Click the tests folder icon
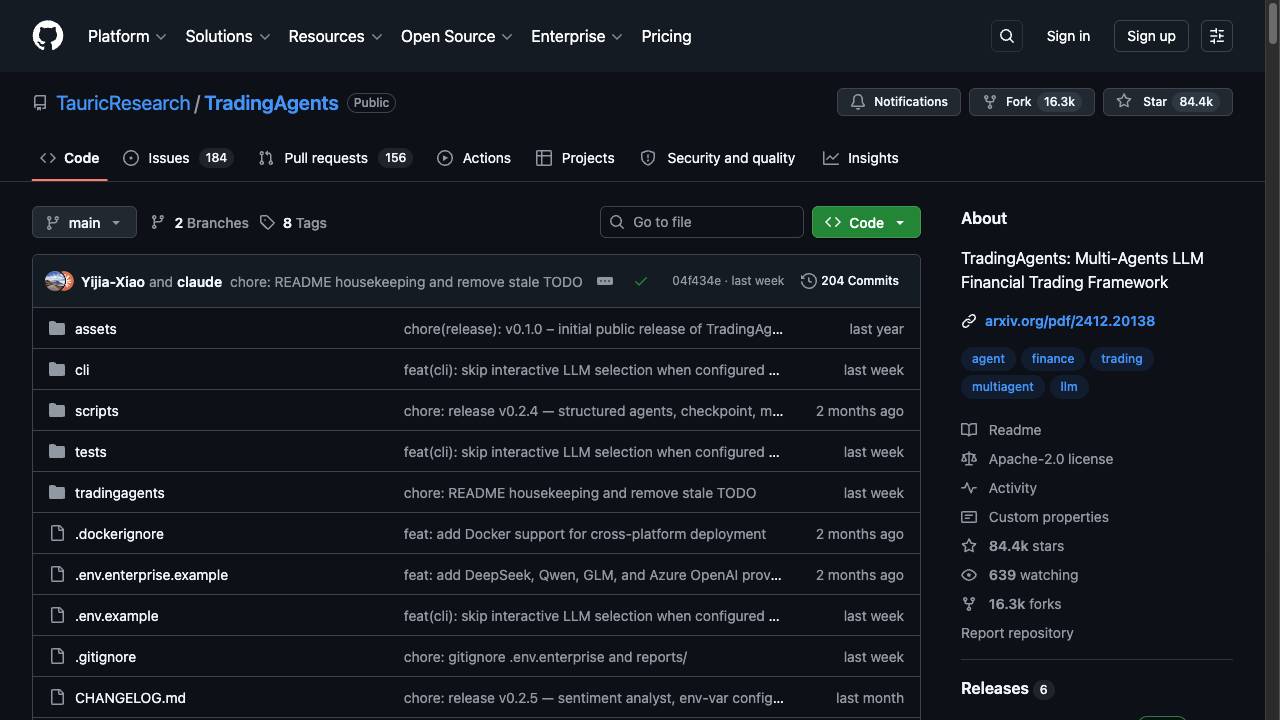 click(57, 451)
